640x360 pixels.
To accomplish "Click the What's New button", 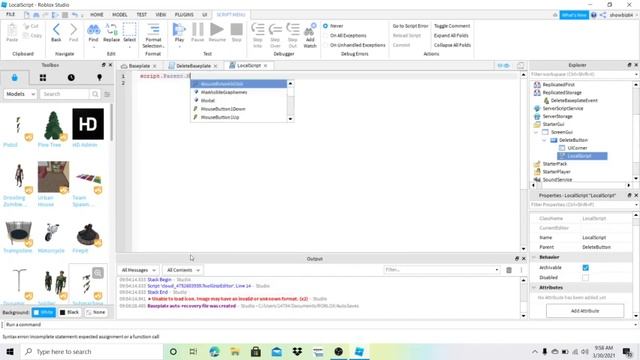I will point(574,15).
